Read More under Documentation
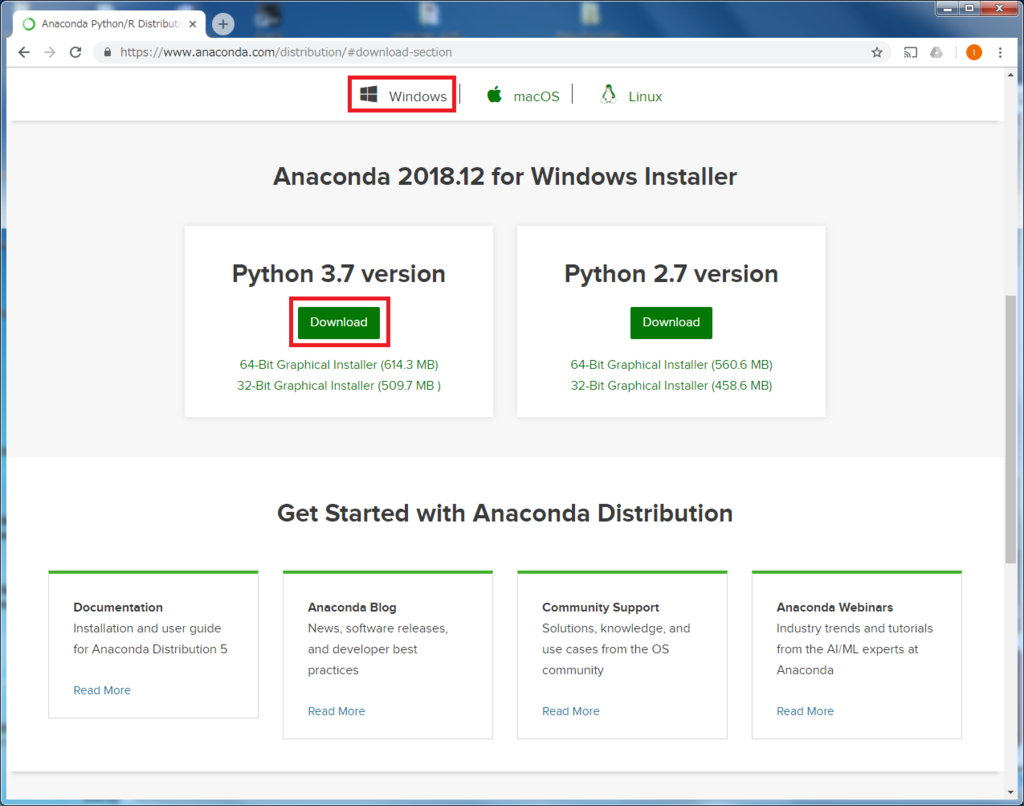Image resolution: width=1024 pixels, height=806 pixels. click(102, 690)
